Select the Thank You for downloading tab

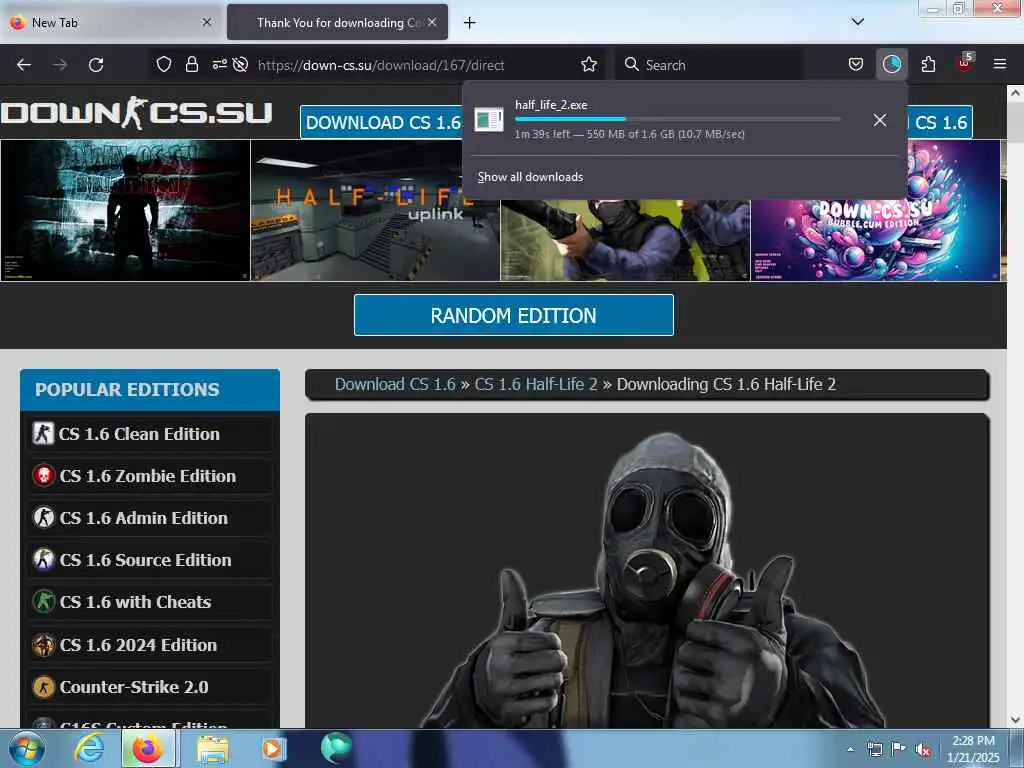(338, 22)
